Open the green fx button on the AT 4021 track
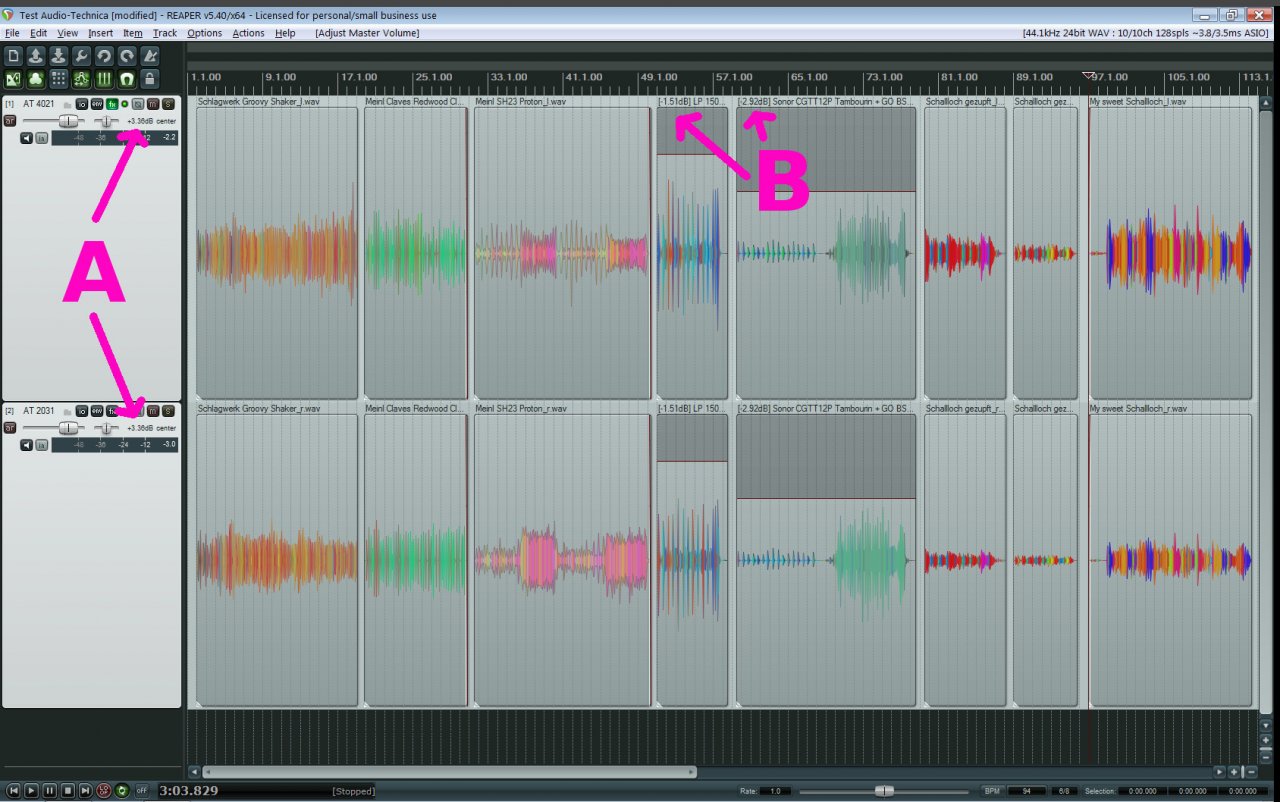The height and width of the screenshot is (802, 1280). (112, 104)
